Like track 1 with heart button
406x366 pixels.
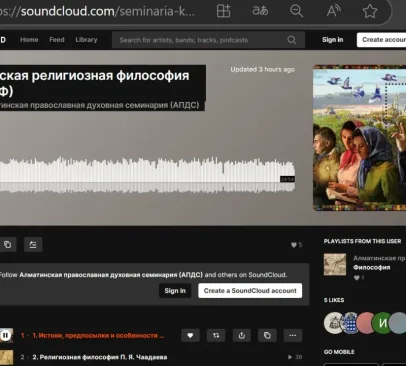[x=190, y=335]
